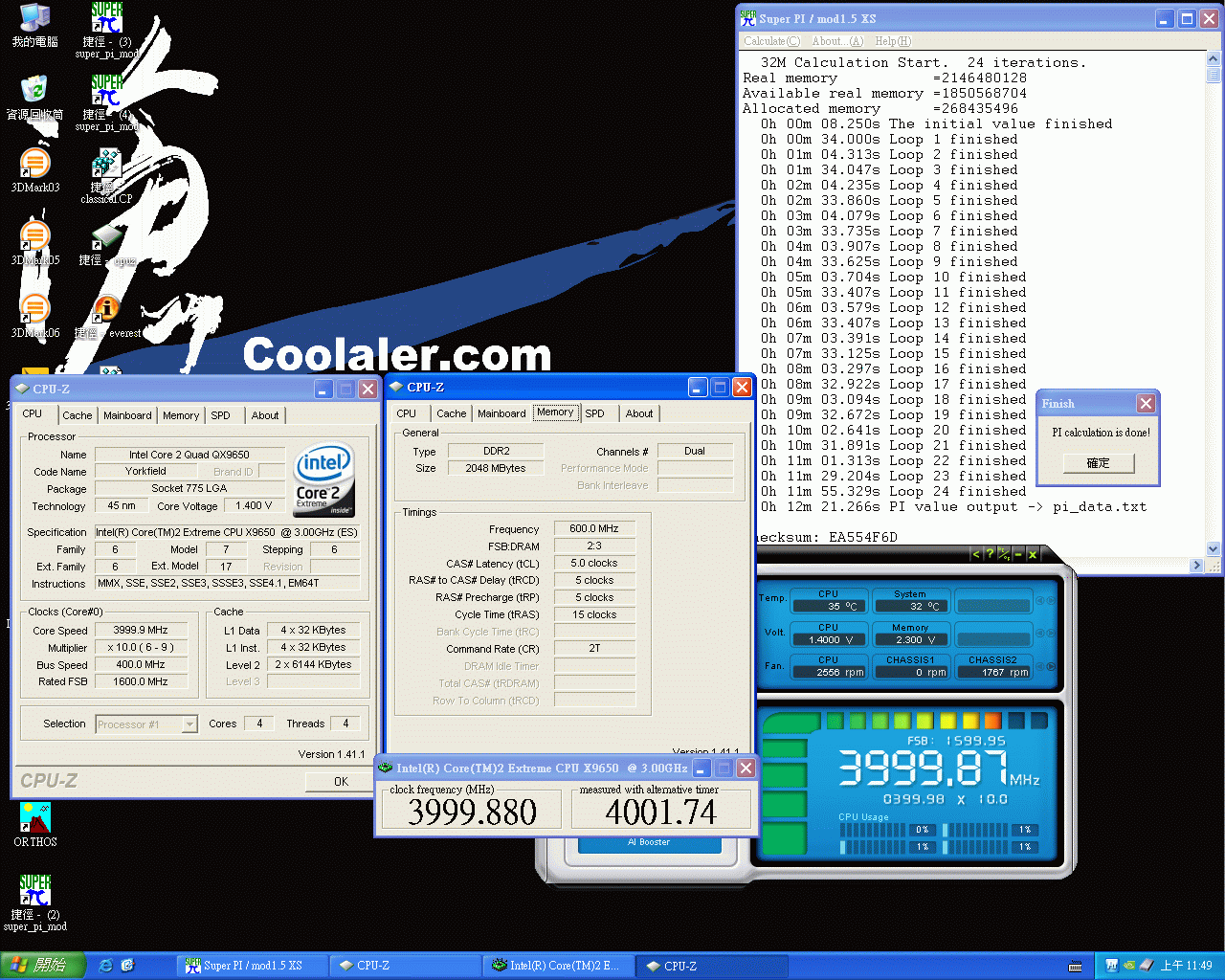Launch the 3DMark03 desktop shortcut
Image resolution: width=1225 pixels, height=980 pixels.
point(34,171)
